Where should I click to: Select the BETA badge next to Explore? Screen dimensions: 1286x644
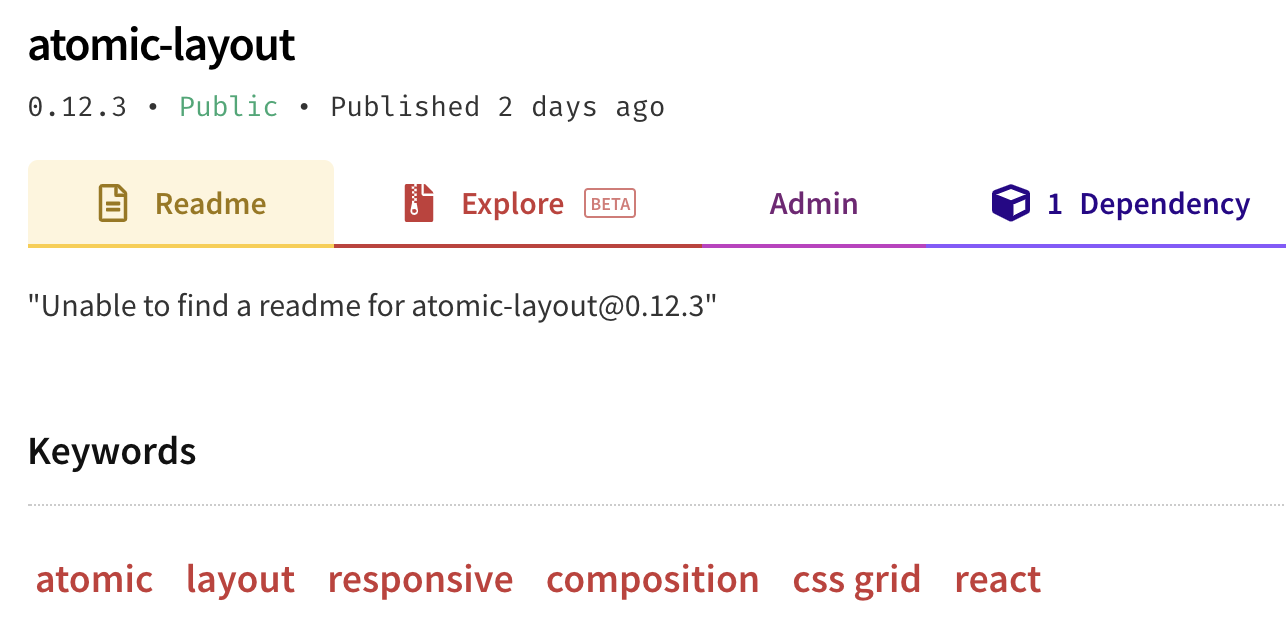click(609, 202)
